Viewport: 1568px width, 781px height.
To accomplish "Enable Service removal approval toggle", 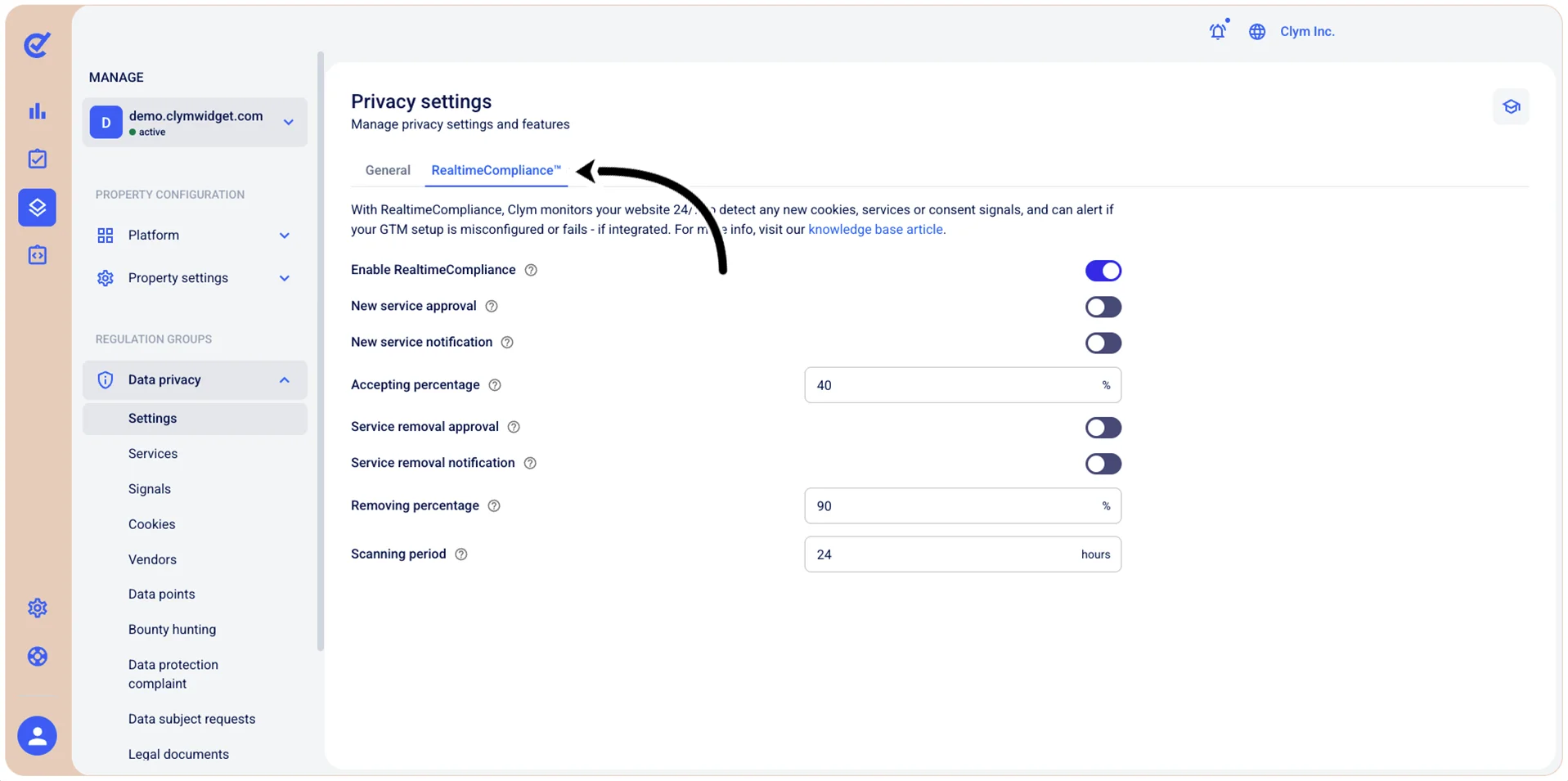I will point(1103,428).
